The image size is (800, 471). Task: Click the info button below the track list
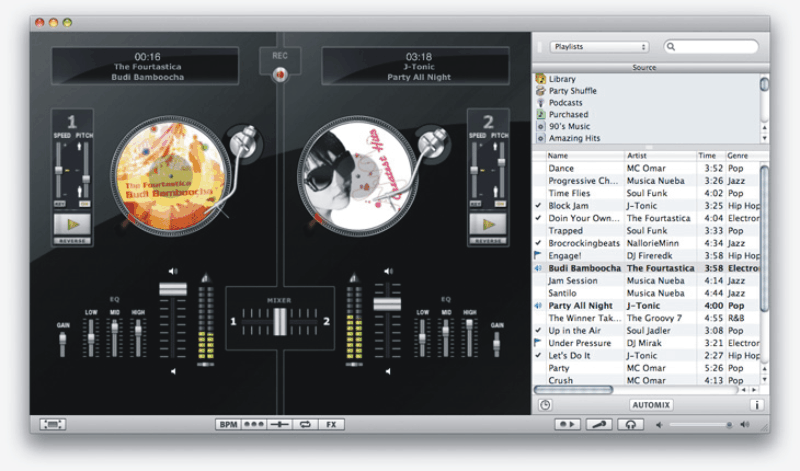coord(756,405)
